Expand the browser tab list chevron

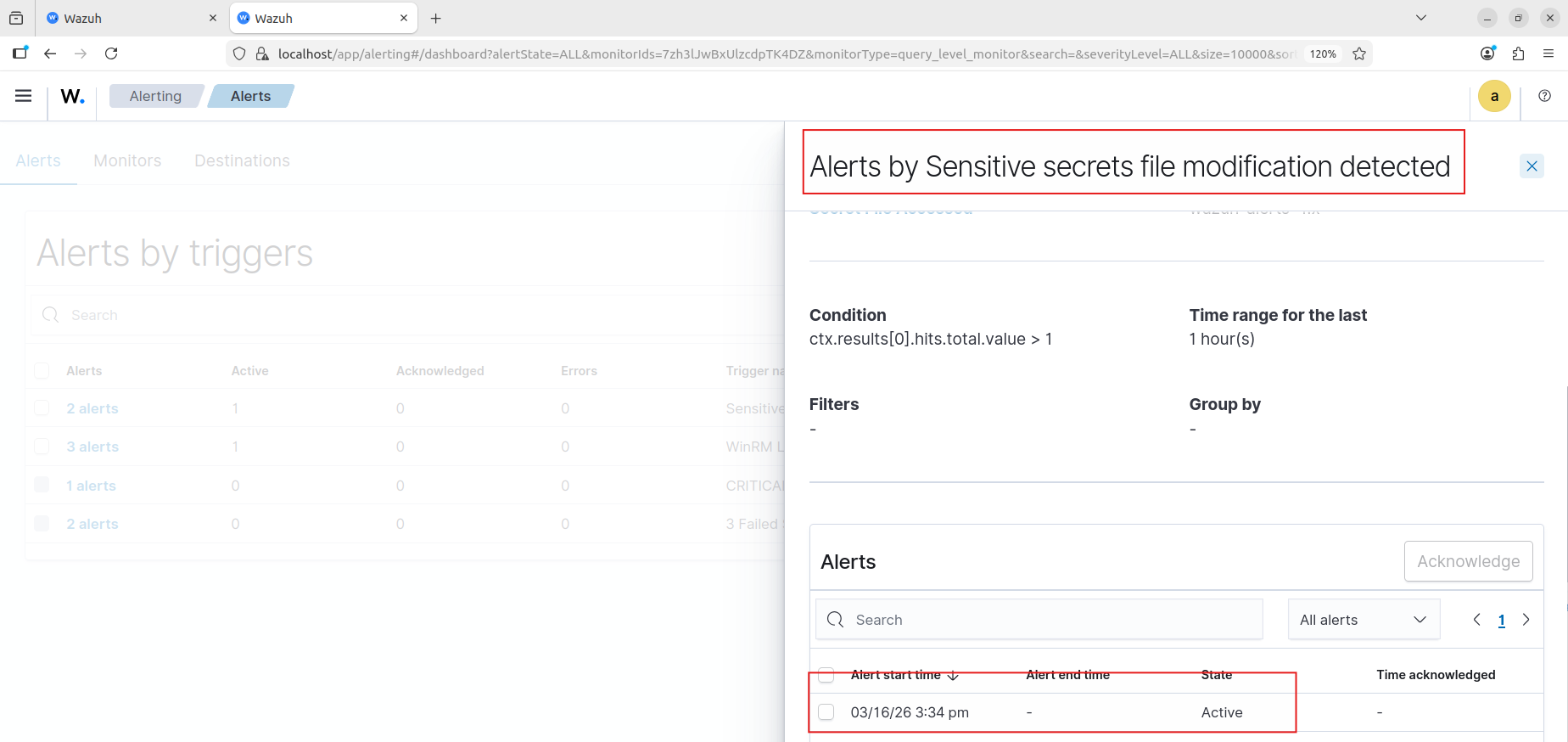coord(1421,18)
